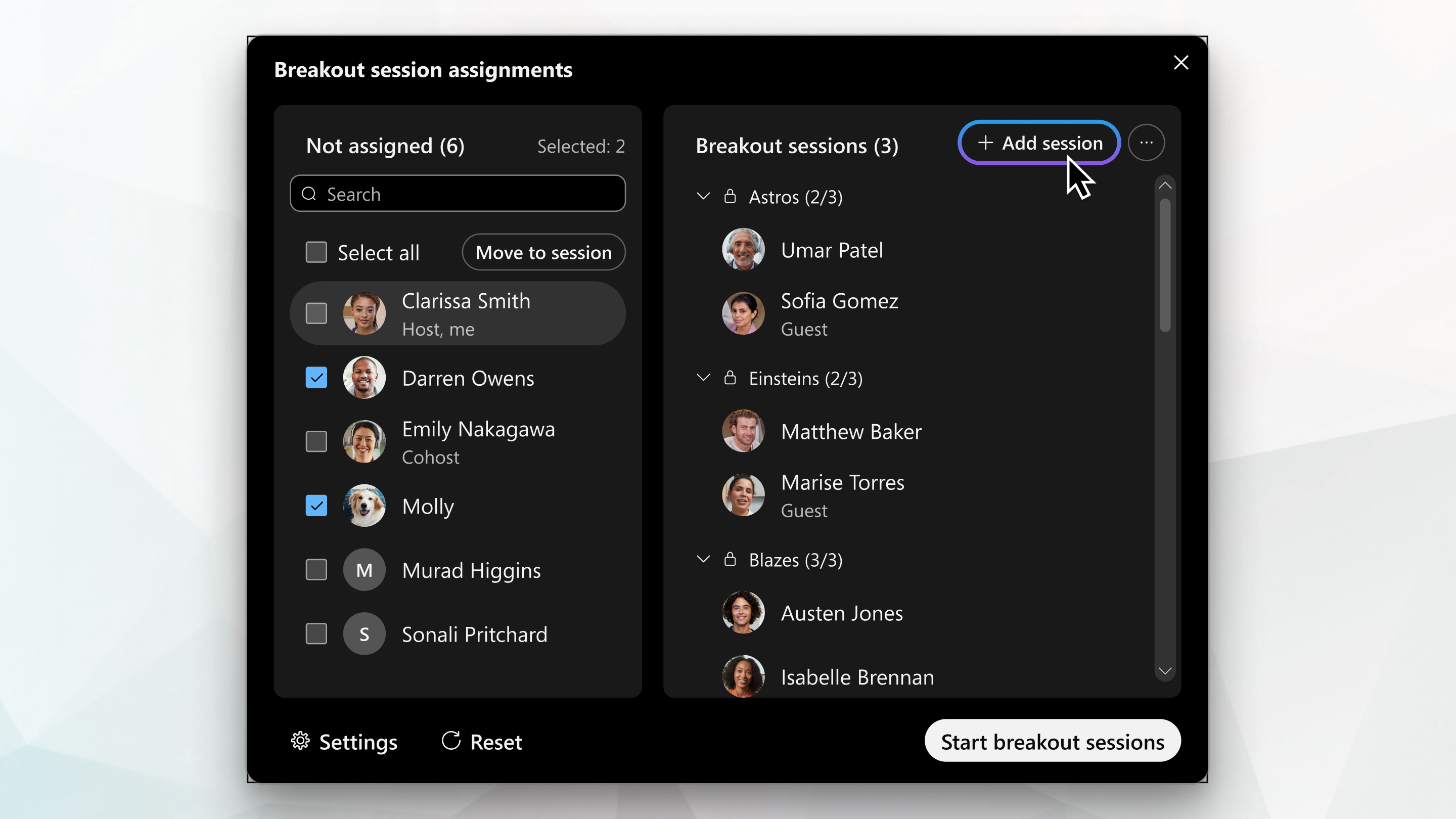Collapse the Astros breakout group

click(x=702, y=196)
